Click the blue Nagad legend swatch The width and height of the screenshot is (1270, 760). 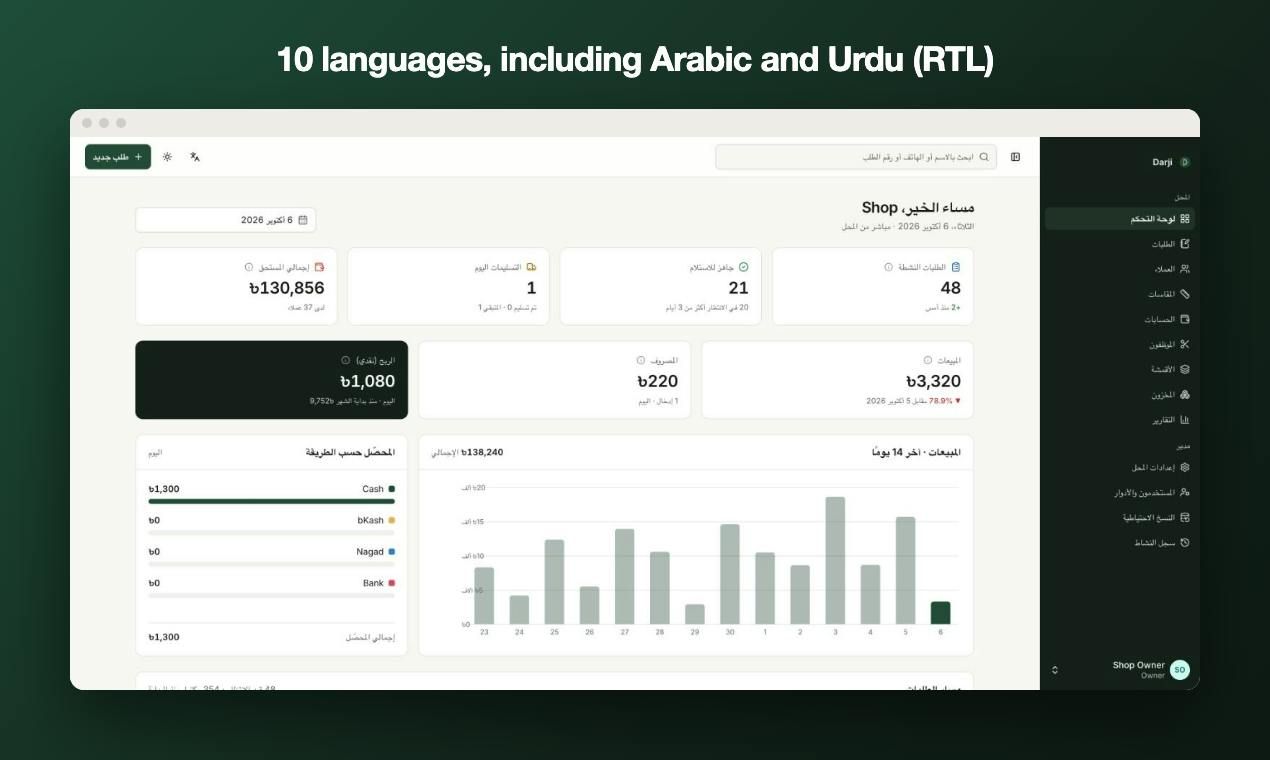pyautogui.click(x=391, y=552)
